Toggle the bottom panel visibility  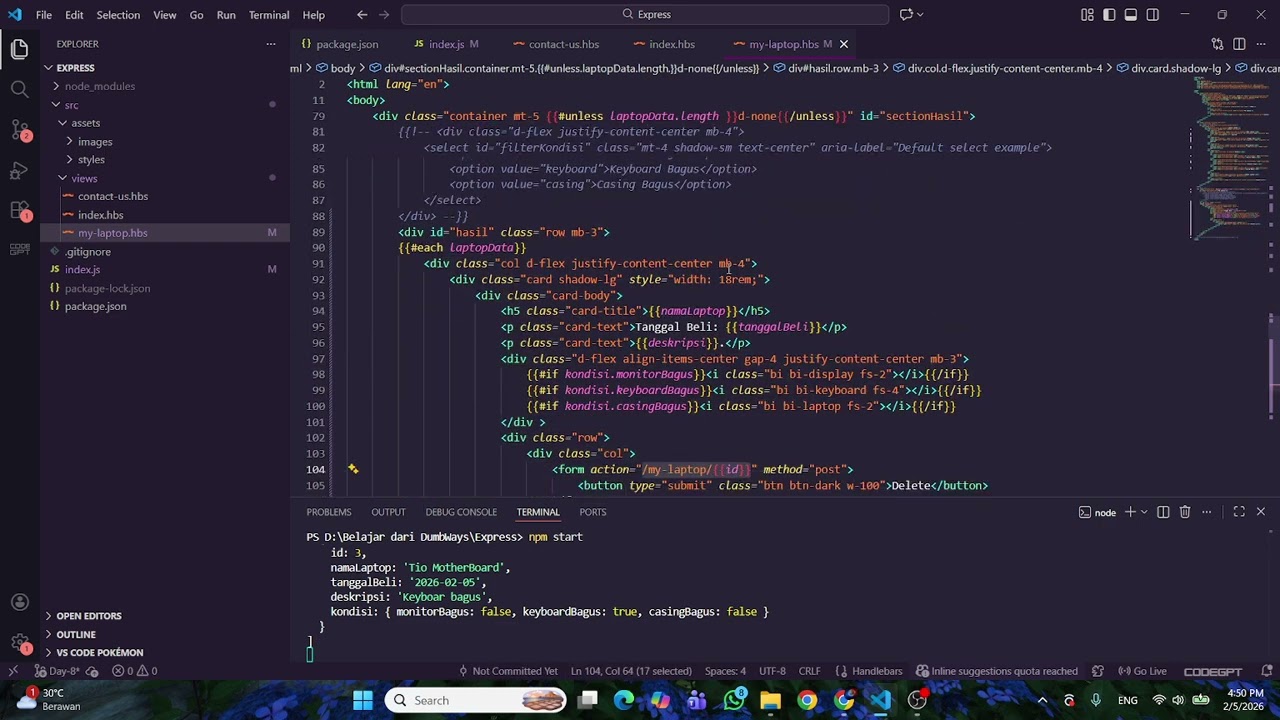click(x=1131, y=15)
